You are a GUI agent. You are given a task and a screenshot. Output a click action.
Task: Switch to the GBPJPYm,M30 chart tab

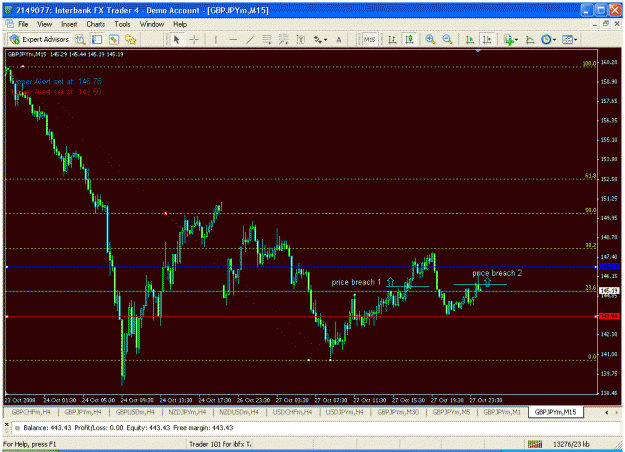coord(398,412)
